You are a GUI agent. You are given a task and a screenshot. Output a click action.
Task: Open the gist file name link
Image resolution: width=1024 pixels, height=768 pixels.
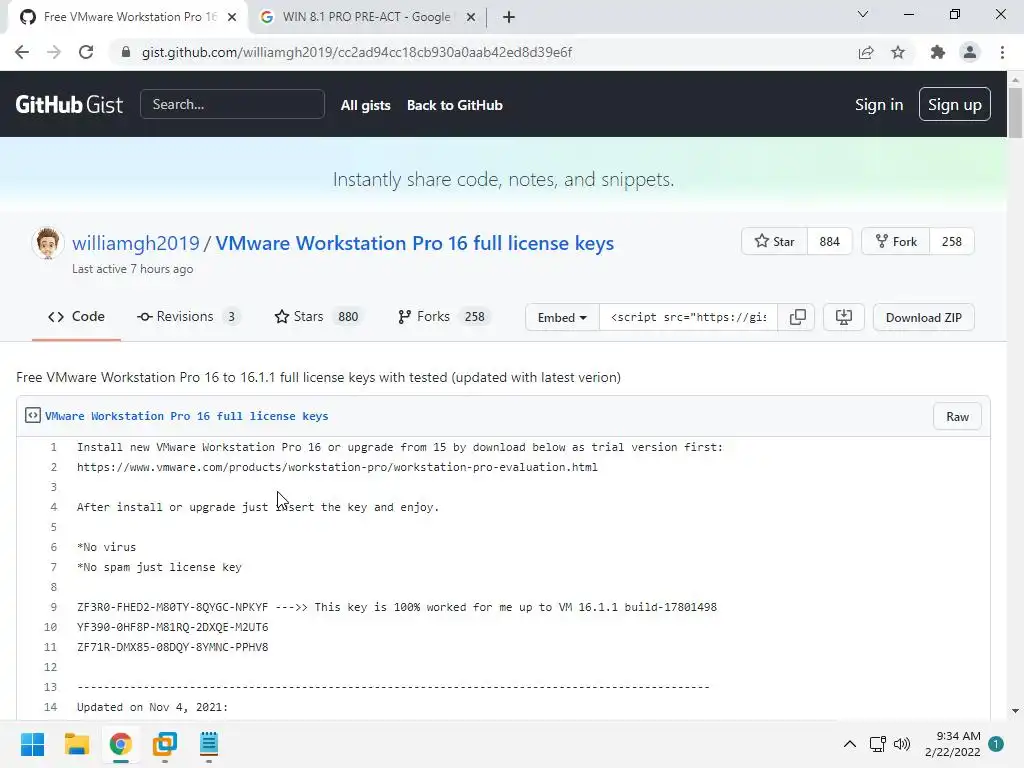click(186, 416)
